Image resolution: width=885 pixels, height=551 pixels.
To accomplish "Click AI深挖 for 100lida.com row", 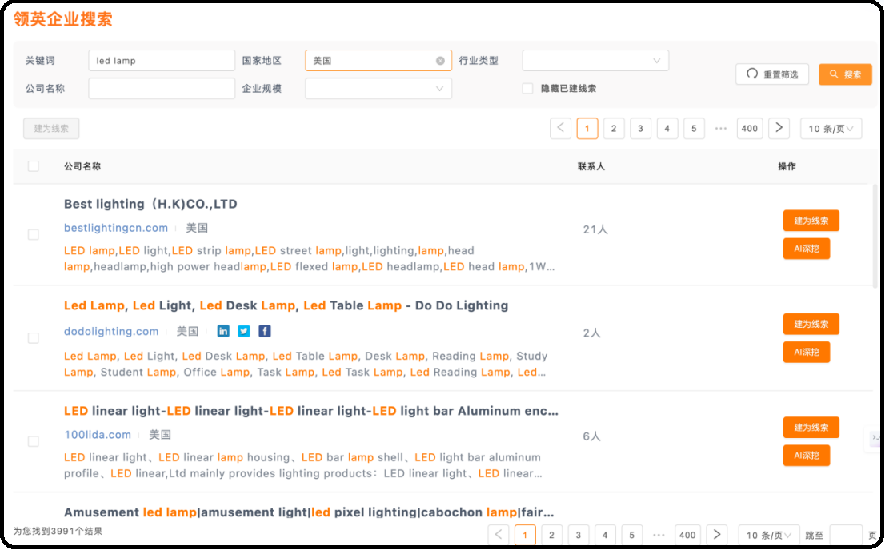I will tap(807, 456).
